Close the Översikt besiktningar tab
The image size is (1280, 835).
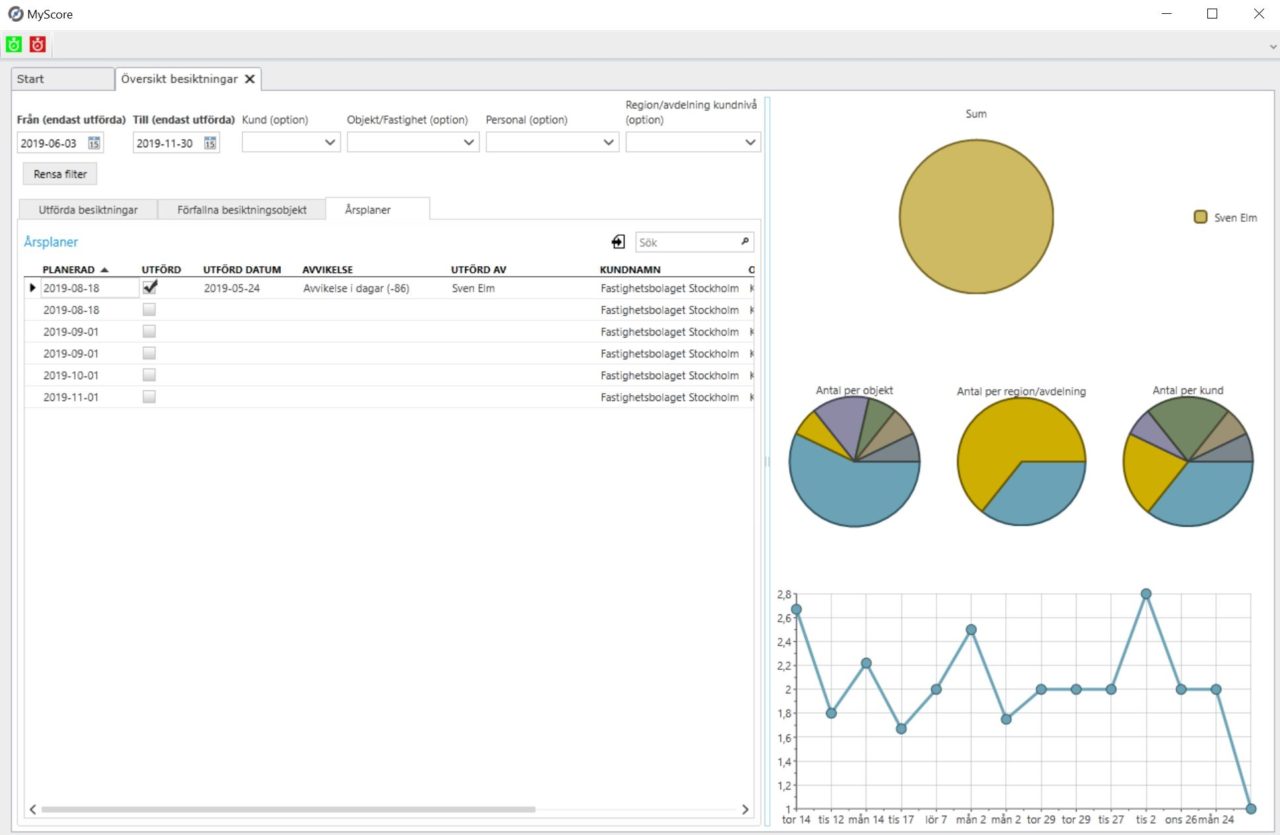click(x=250, y=79)
